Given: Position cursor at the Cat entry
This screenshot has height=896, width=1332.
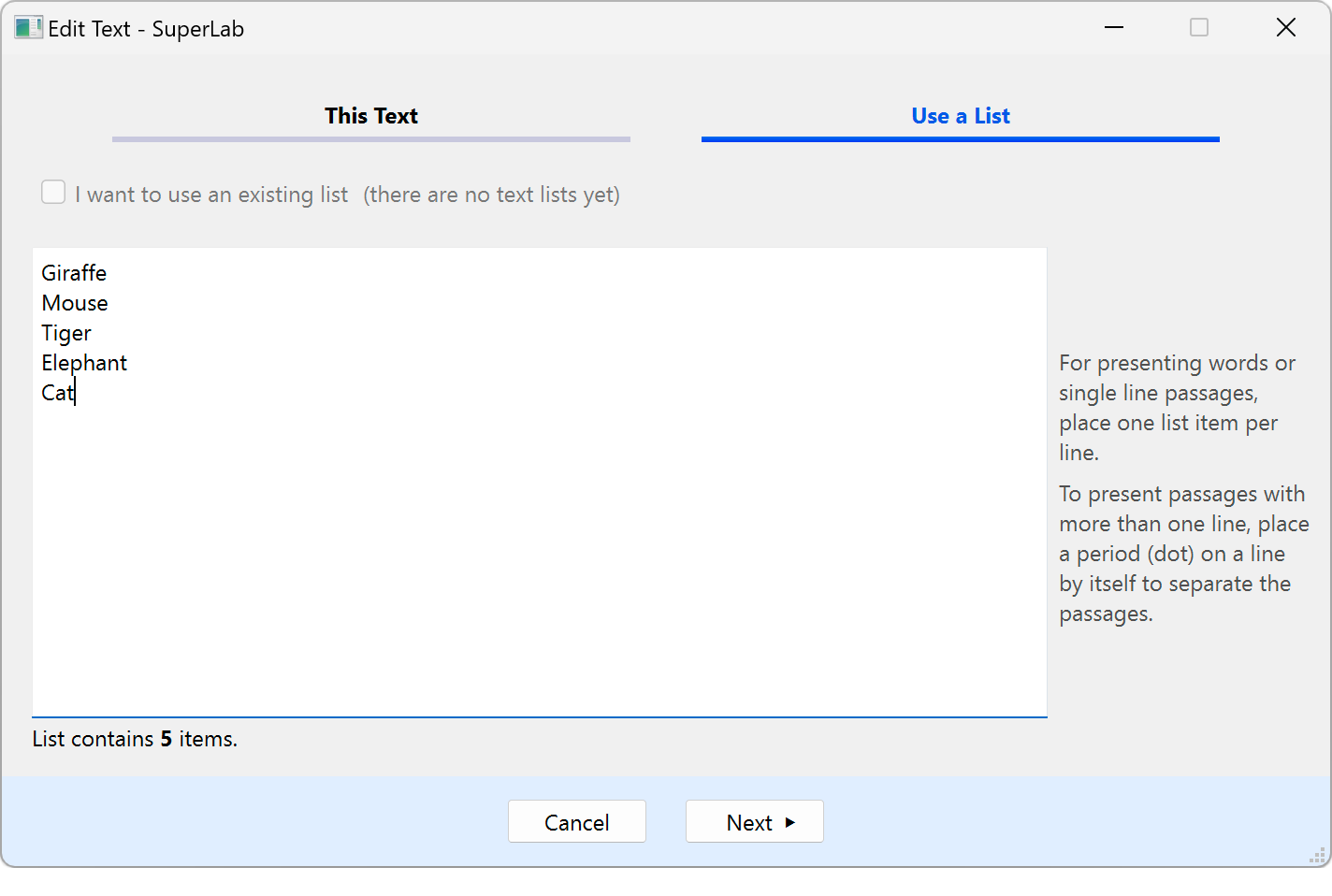Looking at the screenshot, I should [57, 393].
